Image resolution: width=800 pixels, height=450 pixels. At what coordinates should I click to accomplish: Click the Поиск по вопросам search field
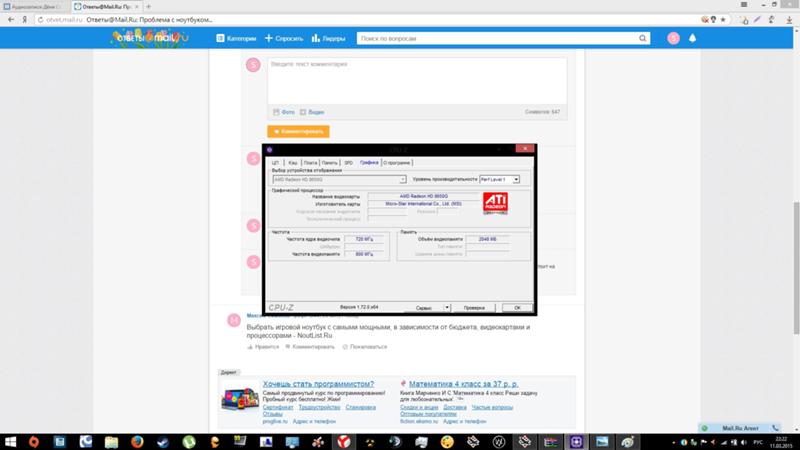pyautogui.click(x=497, y=38)
